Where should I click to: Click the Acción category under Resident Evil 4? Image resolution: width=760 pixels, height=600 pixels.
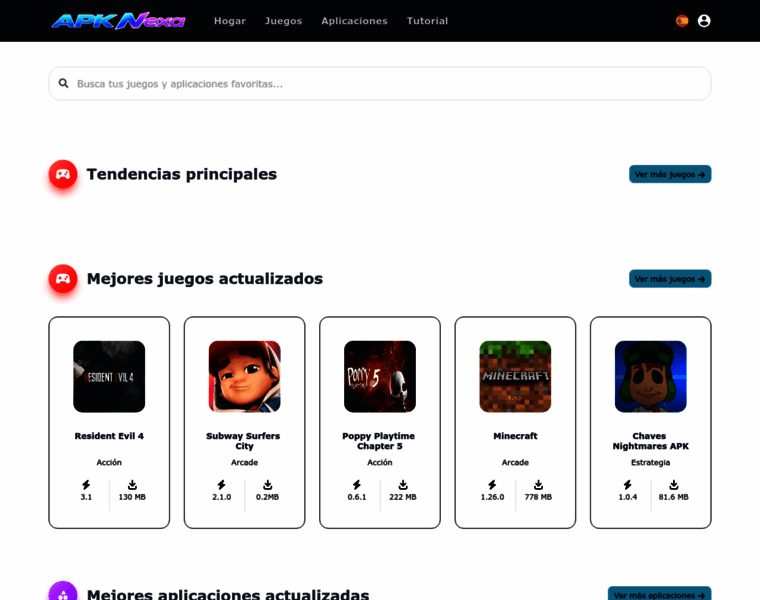tap(109, 462)
